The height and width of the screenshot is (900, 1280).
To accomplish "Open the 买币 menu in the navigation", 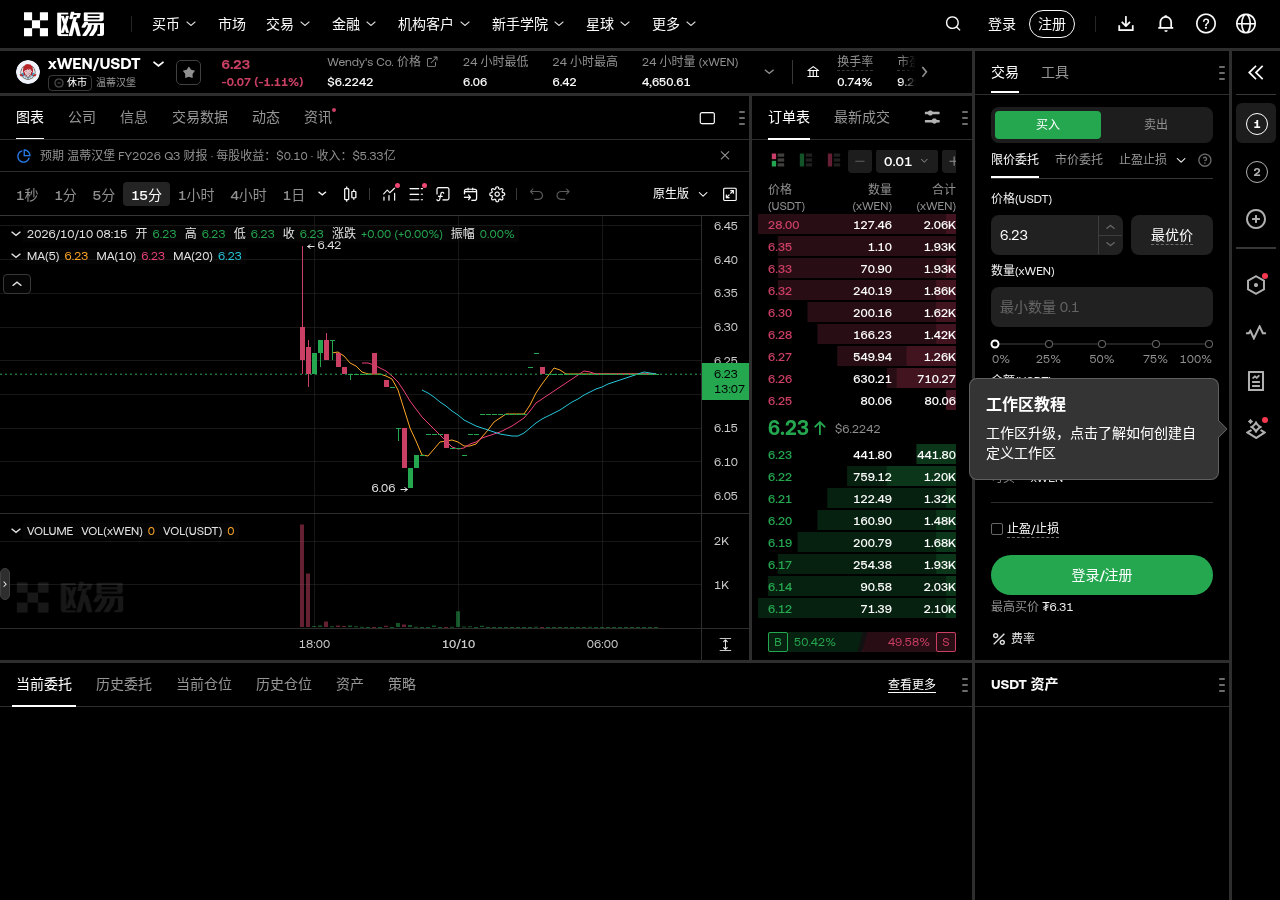I will pos(174,24).
